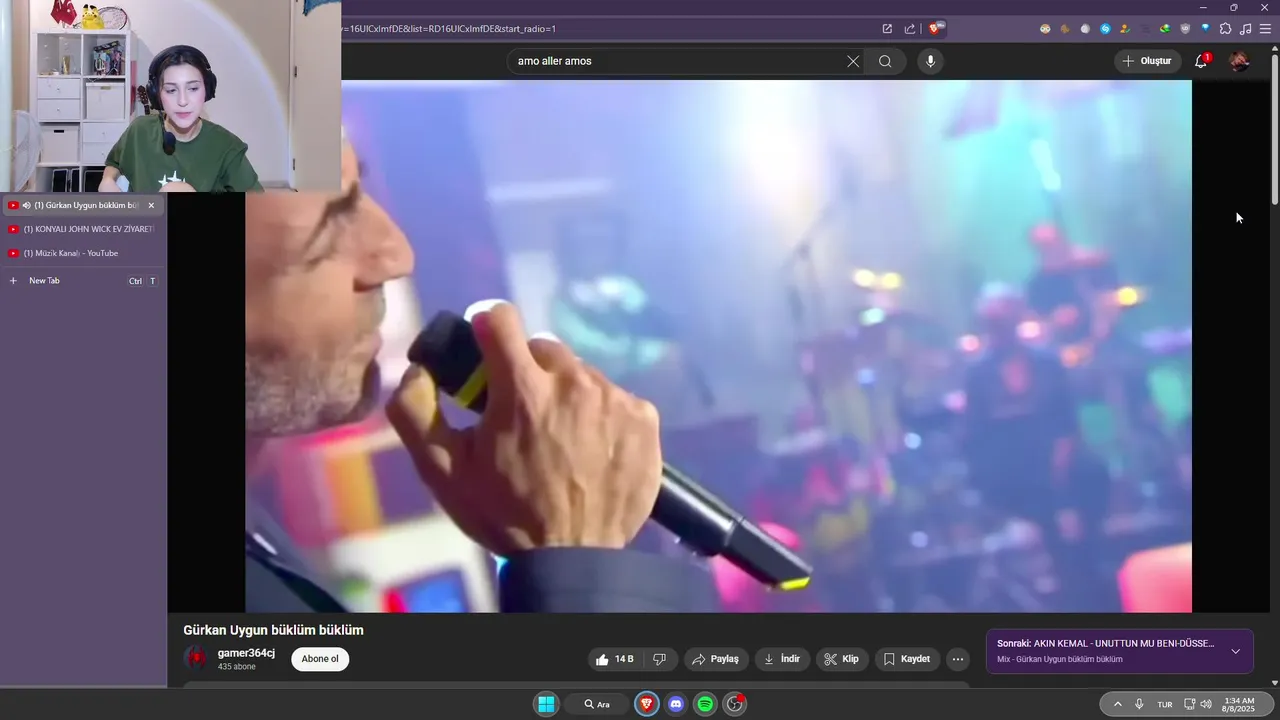Open the browser hamburger main menu
The image size is (1280, 720).
pos(1265,29)
